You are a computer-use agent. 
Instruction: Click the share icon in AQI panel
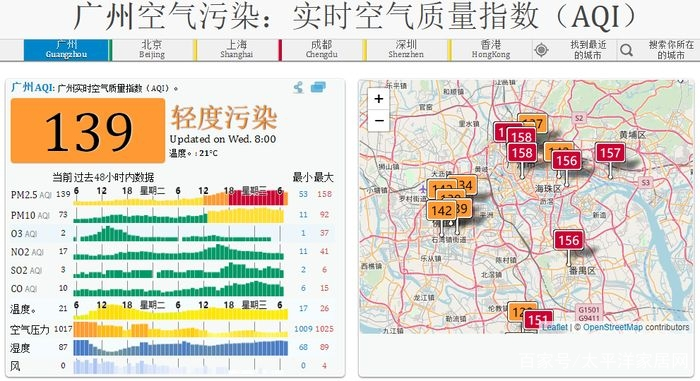(x=298, y=87)
